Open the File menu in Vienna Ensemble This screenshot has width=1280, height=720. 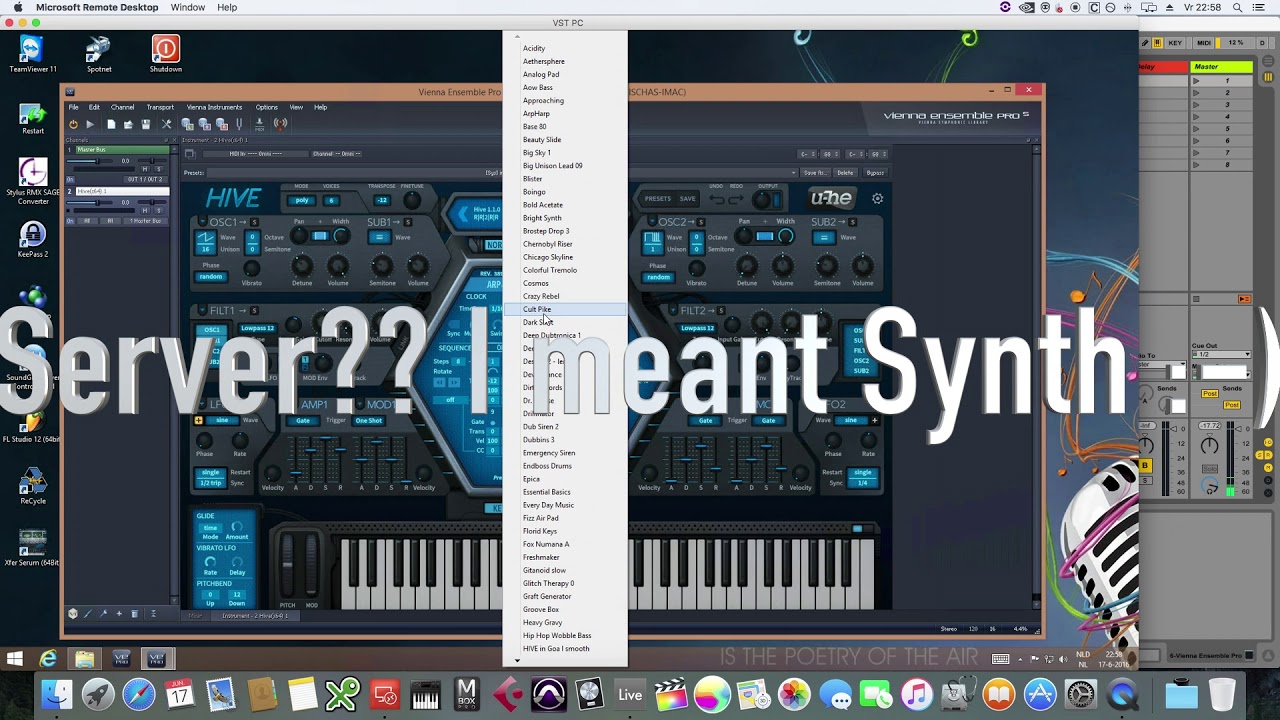pos(73,107)
